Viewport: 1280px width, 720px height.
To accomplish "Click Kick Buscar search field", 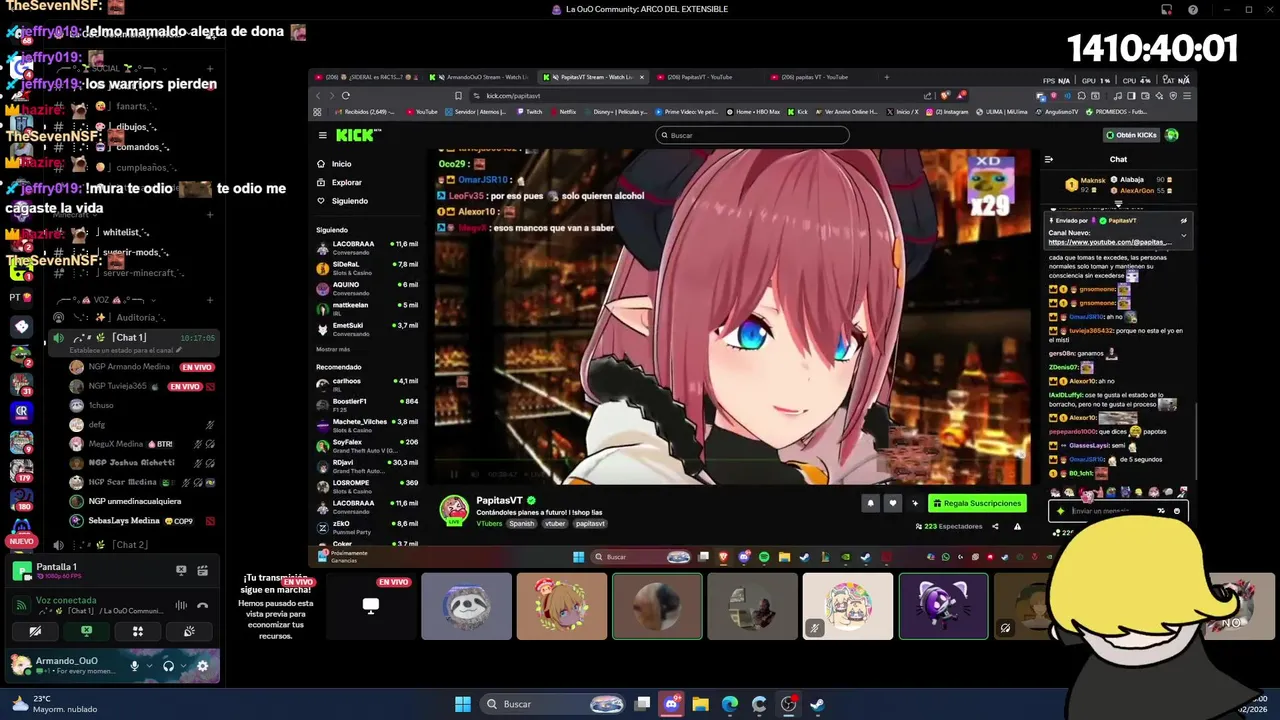I will pos(752,135).
